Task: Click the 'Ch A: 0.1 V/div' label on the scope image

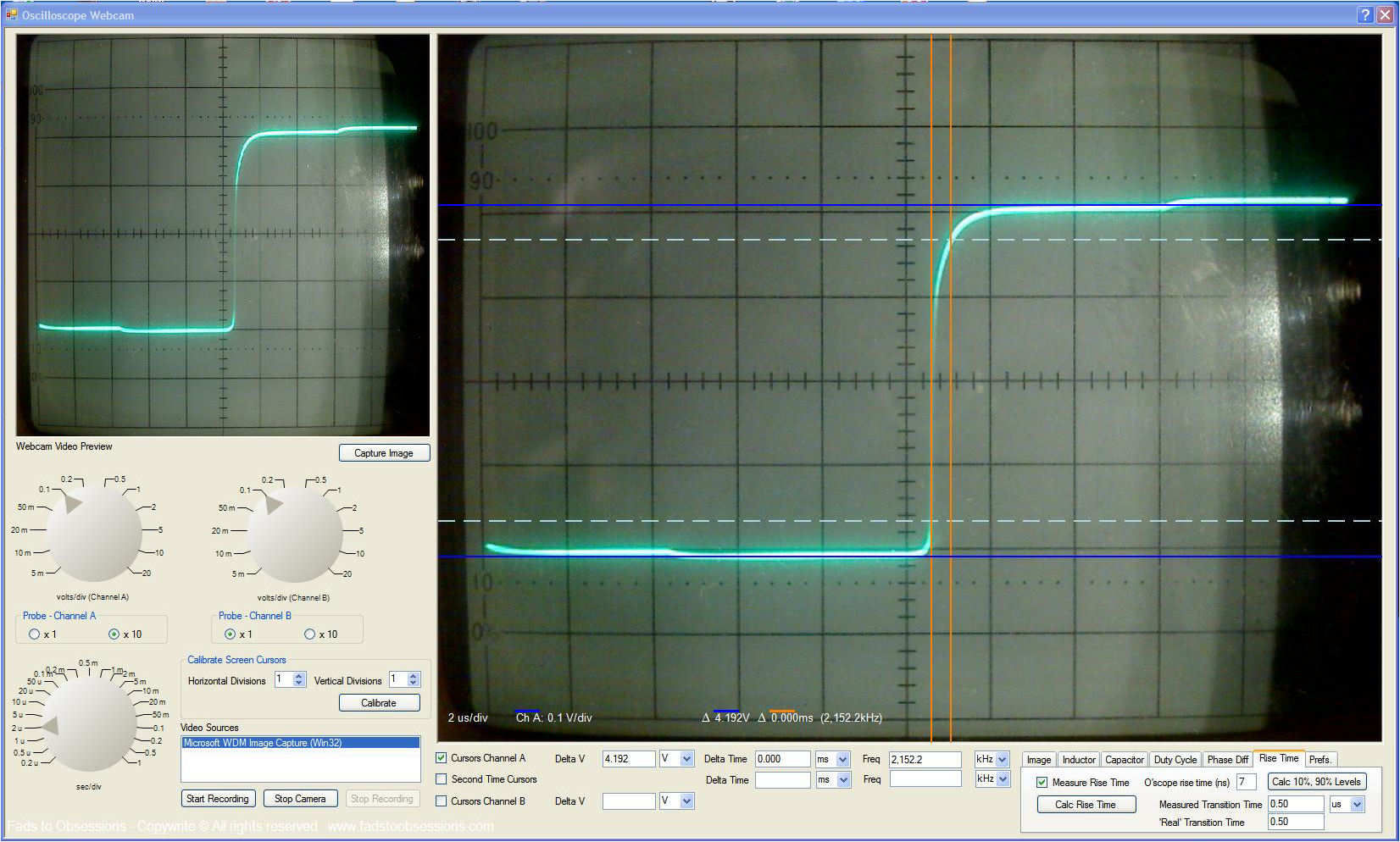Action: [554, 717]
